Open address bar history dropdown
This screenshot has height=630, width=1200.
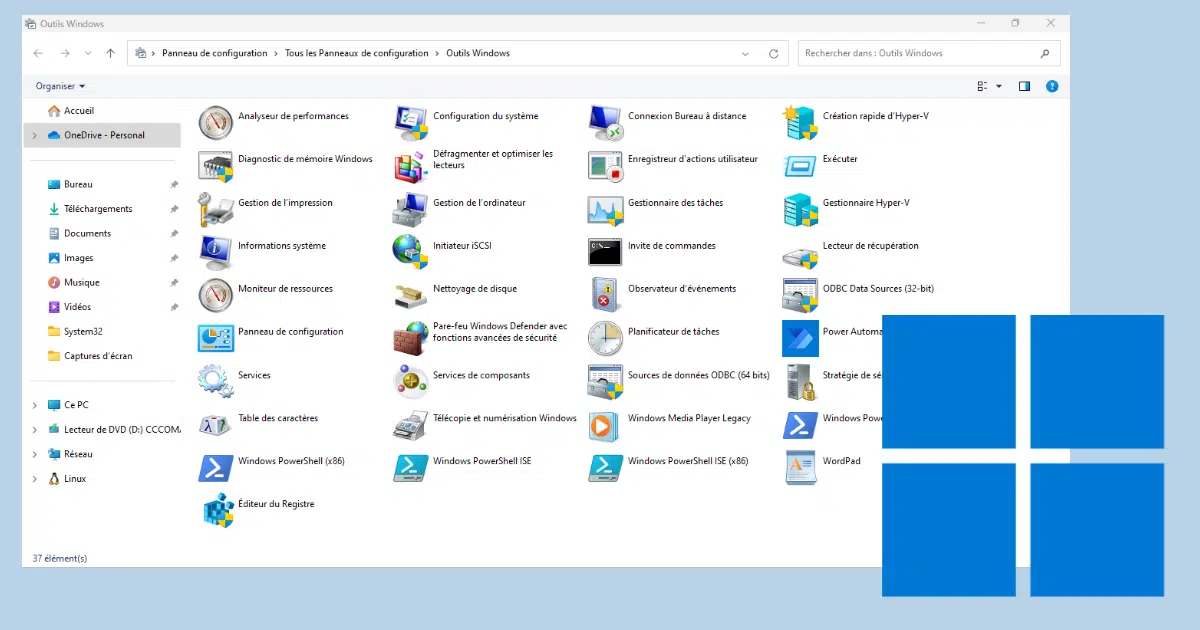(746, 53)
